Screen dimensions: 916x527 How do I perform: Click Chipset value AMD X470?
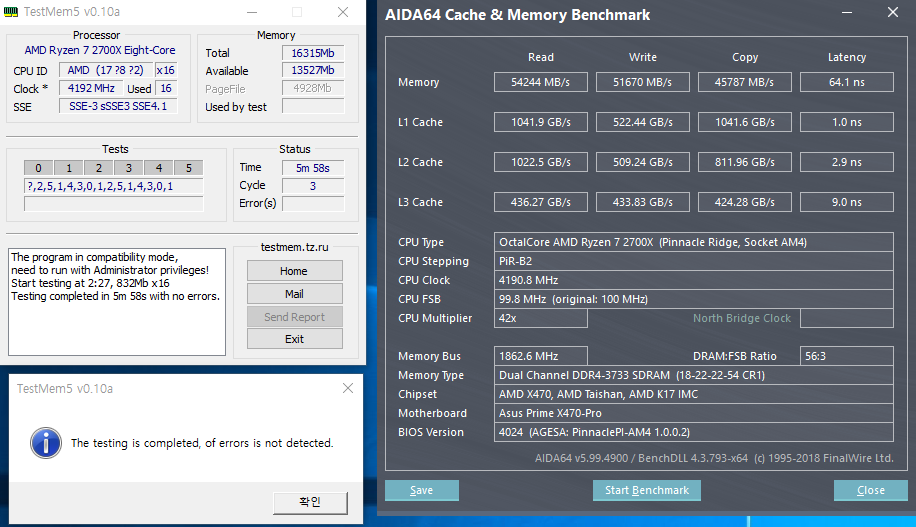(x=693, y=394)
